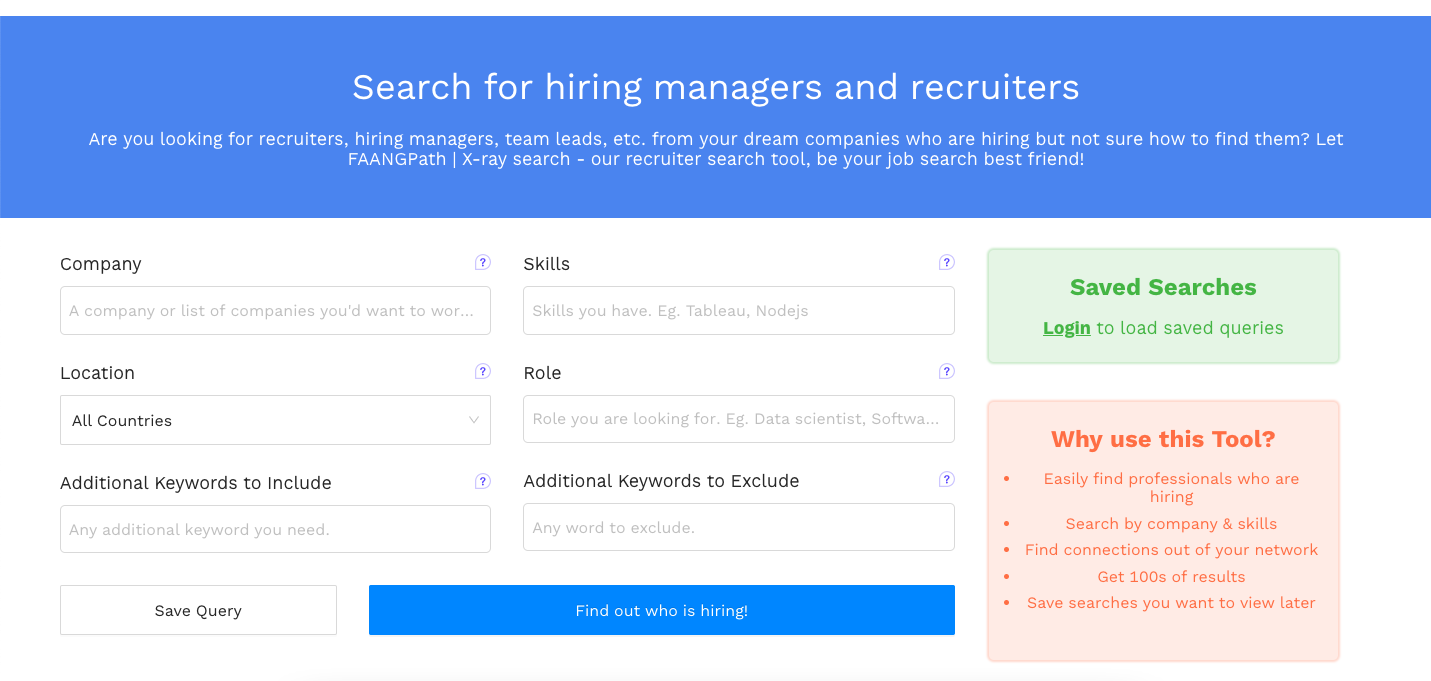Click the 'Search for hiring managers' page title

point(715,87)
